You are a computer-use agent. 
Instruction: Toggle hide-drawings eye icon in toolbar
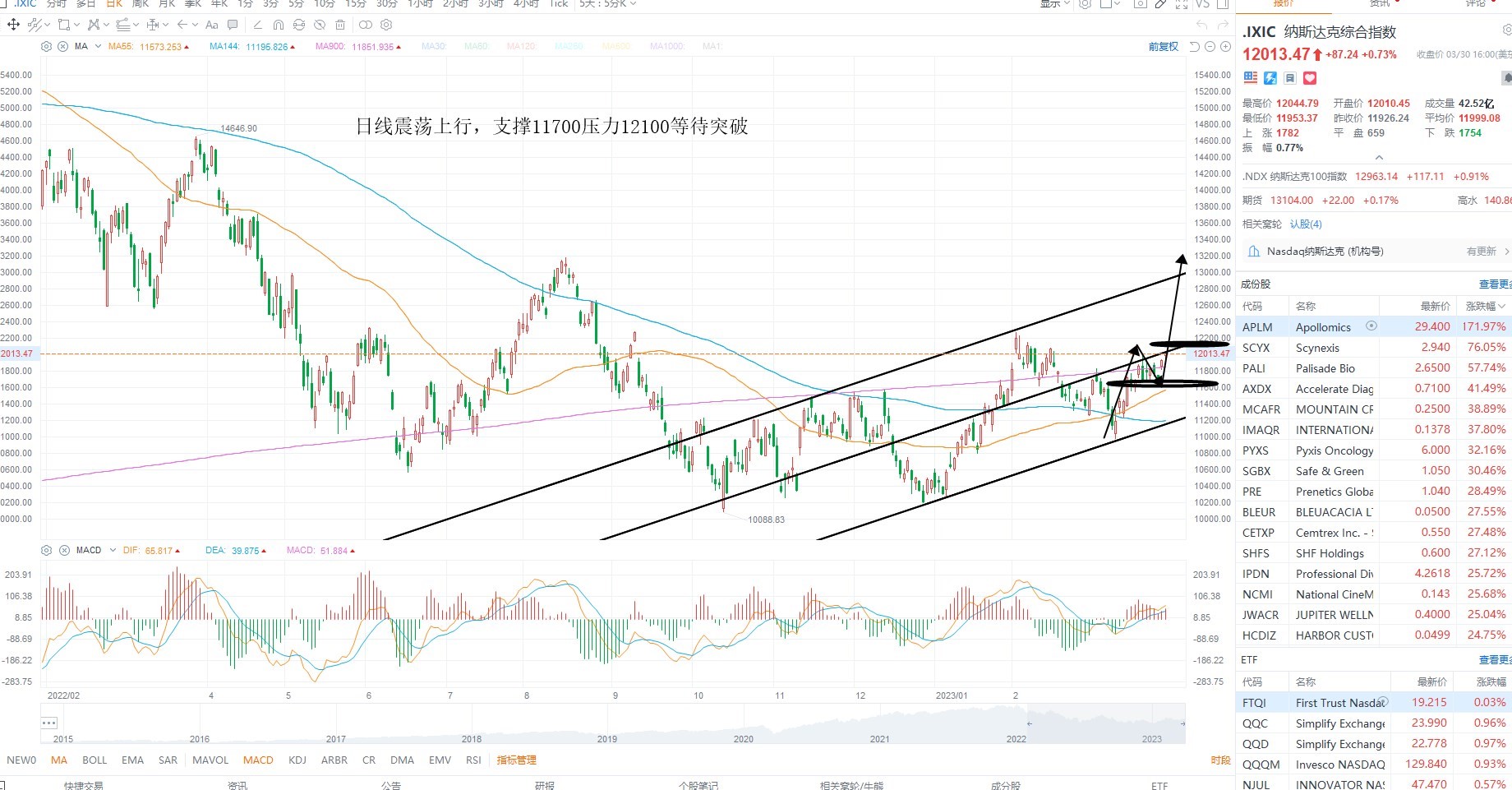click(320, 25)
